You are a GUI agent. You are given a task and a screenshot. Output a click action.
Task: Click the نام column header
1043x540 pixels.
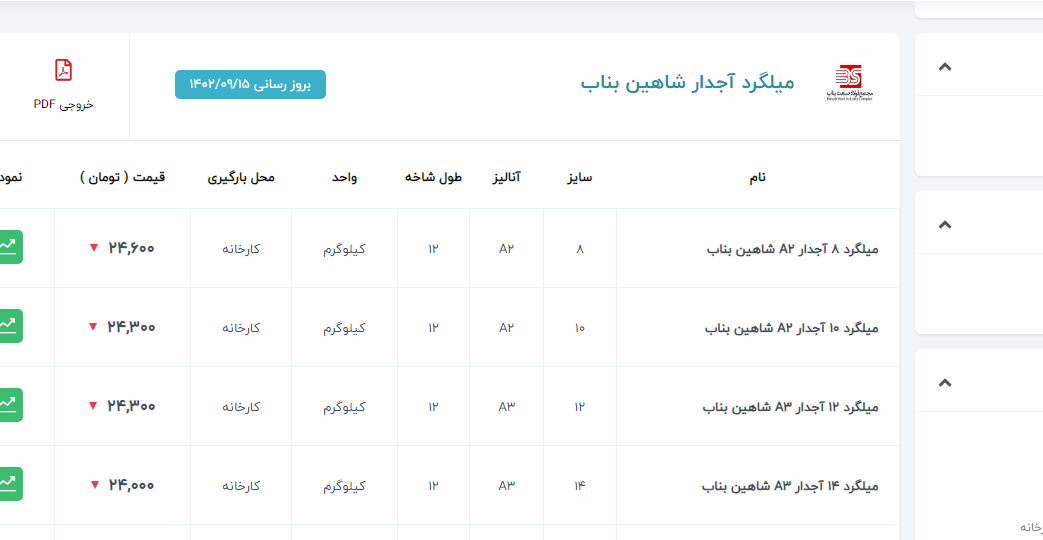pos(757,177)
